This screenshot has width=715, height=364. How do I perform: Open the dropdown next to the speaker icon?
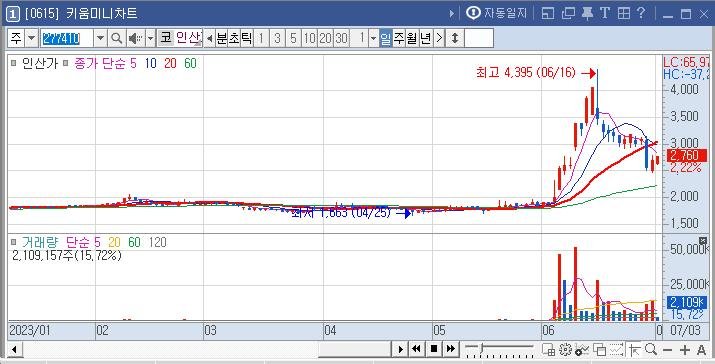(150, 39)
